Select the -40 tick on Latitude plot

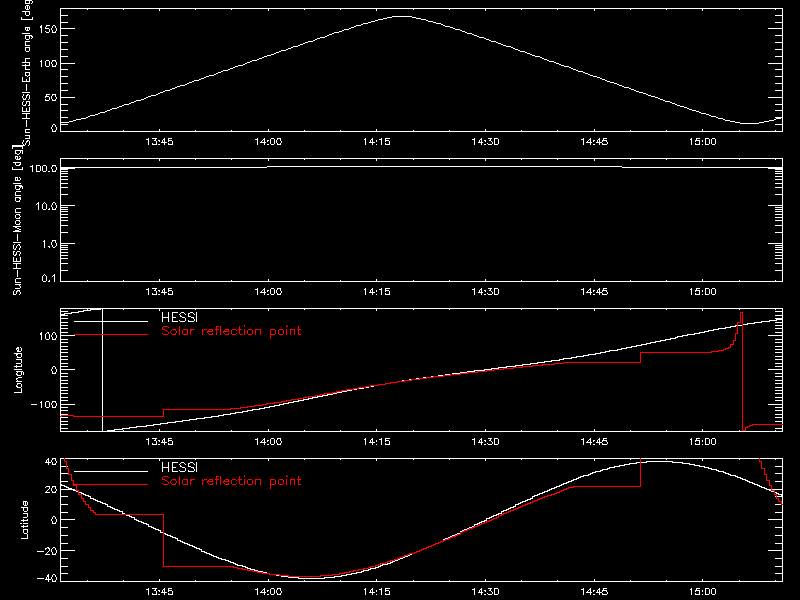(47, 578)
